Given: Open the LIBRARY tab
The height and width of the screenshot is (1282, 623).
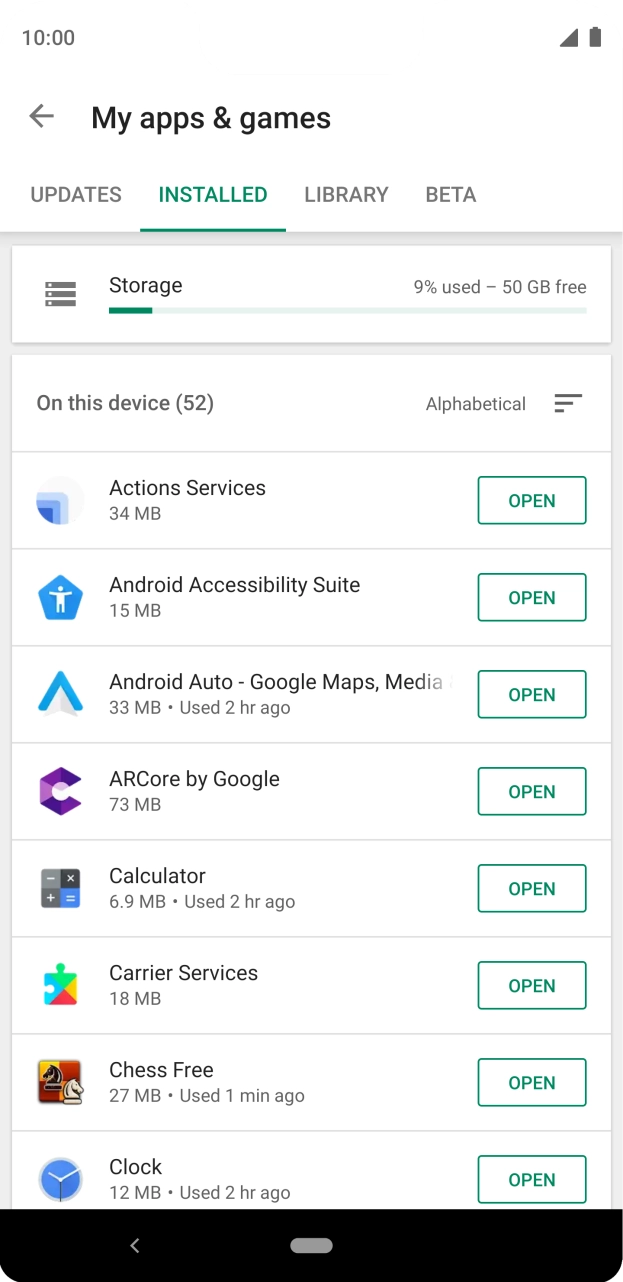Looking at the screenshot, I should (347, 194).
